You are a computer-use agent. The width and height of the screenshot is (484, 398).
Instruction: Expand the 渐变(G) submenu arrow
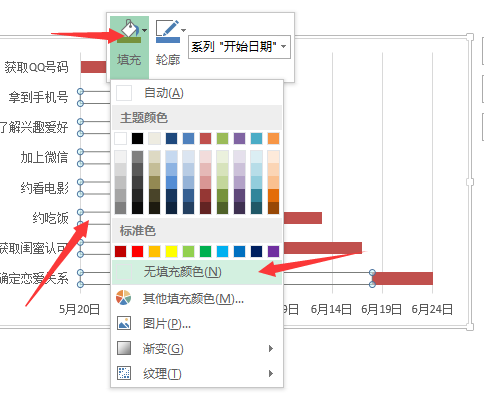point(271,348)
